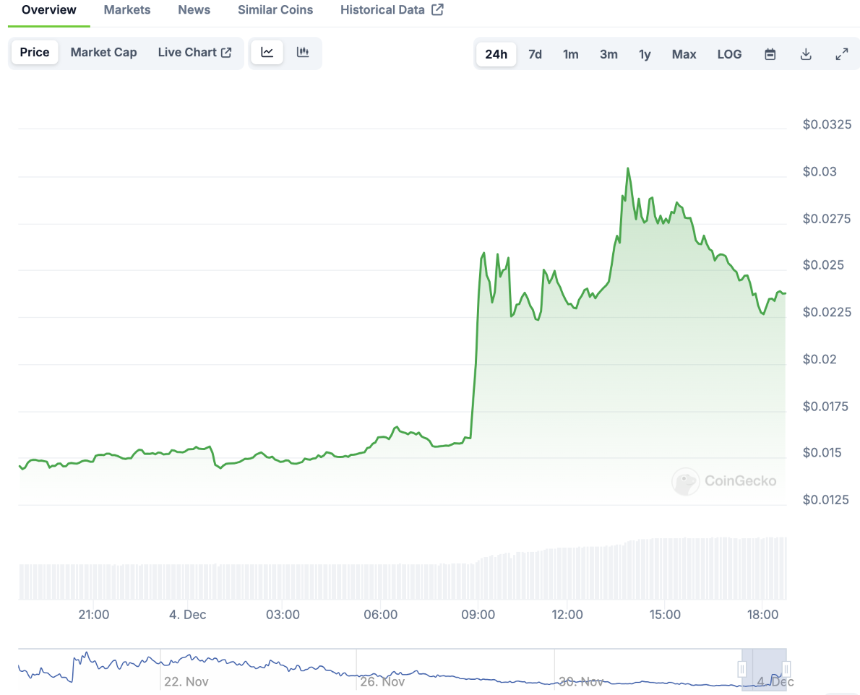860x695 pixels.
Task: Select the 7d time range
Action: click(x=535, y=54)
